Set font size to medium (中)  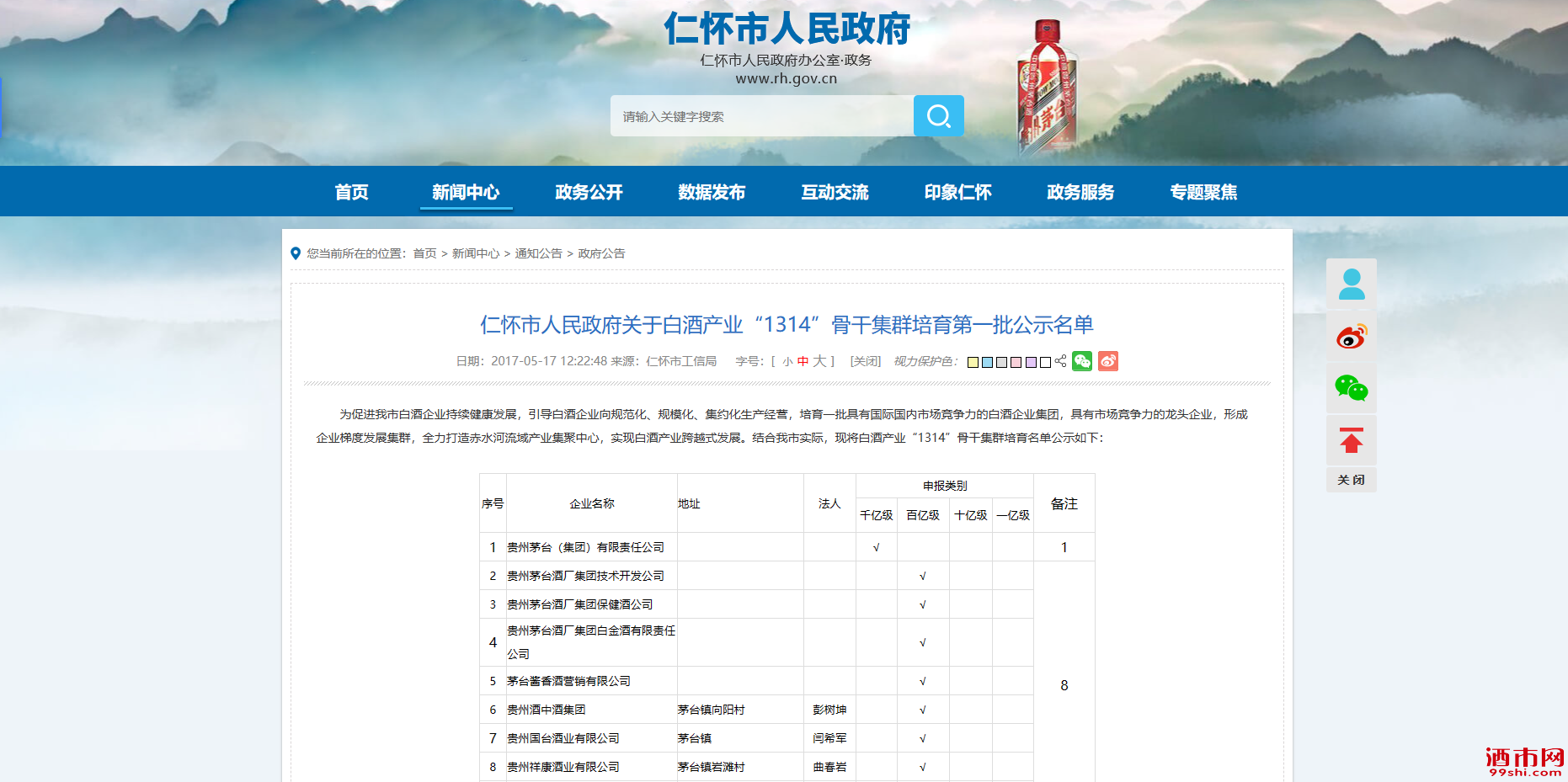[x=803, y=361]
